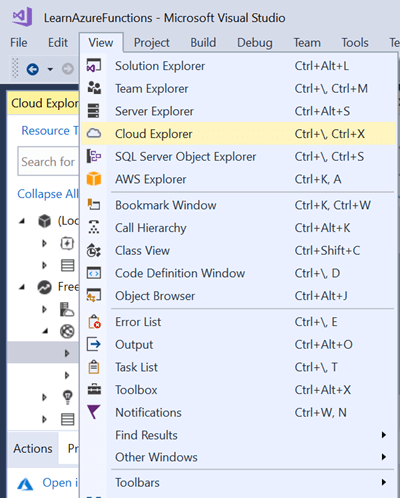Open the Tools menu
This screenshot has height=498, width=400.
click(x=355, y=43)
